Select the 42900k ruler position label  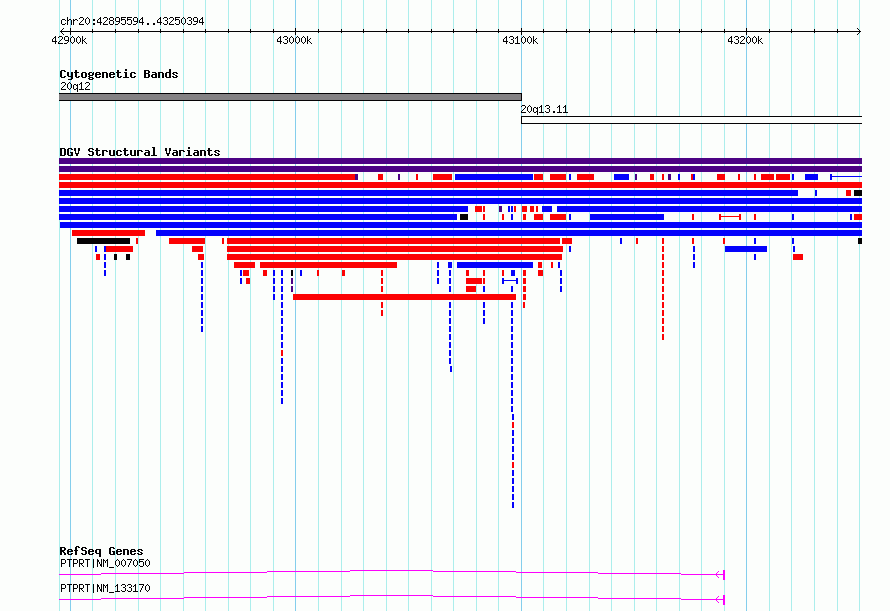coord(69,40)
